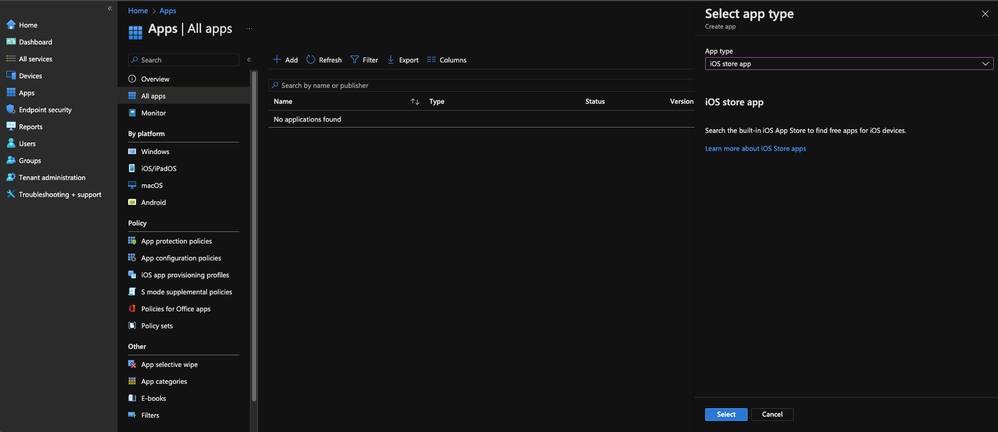Image resolution: width=998 pixels, height=432 pixels.
Task: Open the ellipsis menu beside Apps title
Action: [x=250, y=29]
